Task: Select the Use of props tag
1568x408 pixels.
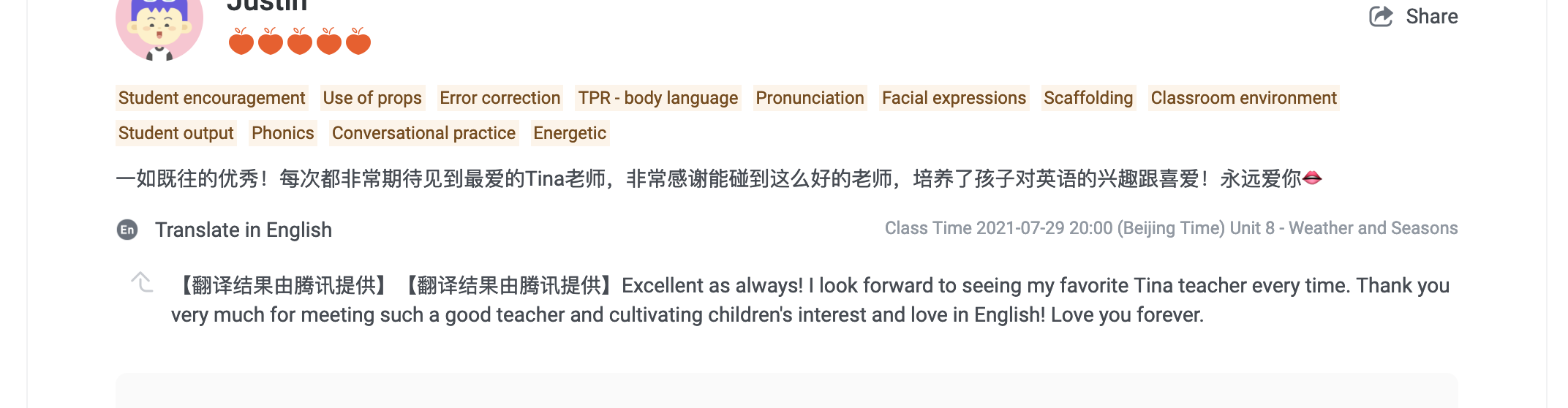Action: point(372,98)
